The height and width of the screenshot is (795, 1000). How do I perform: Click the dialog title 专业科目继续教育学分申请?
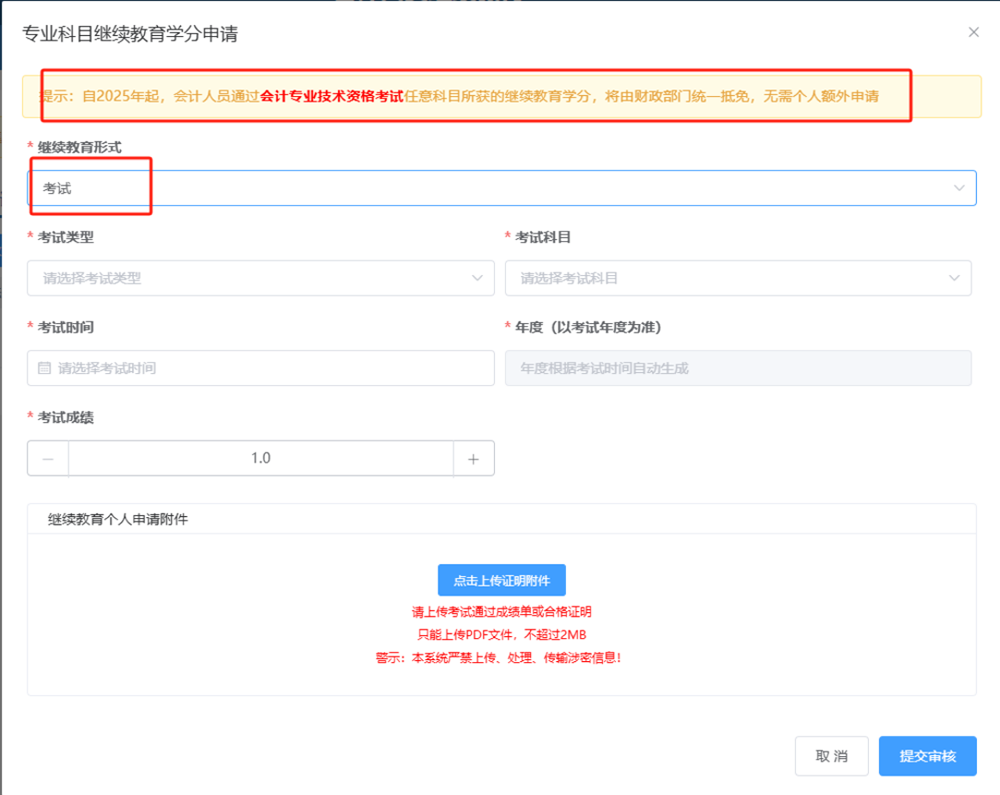130,34
